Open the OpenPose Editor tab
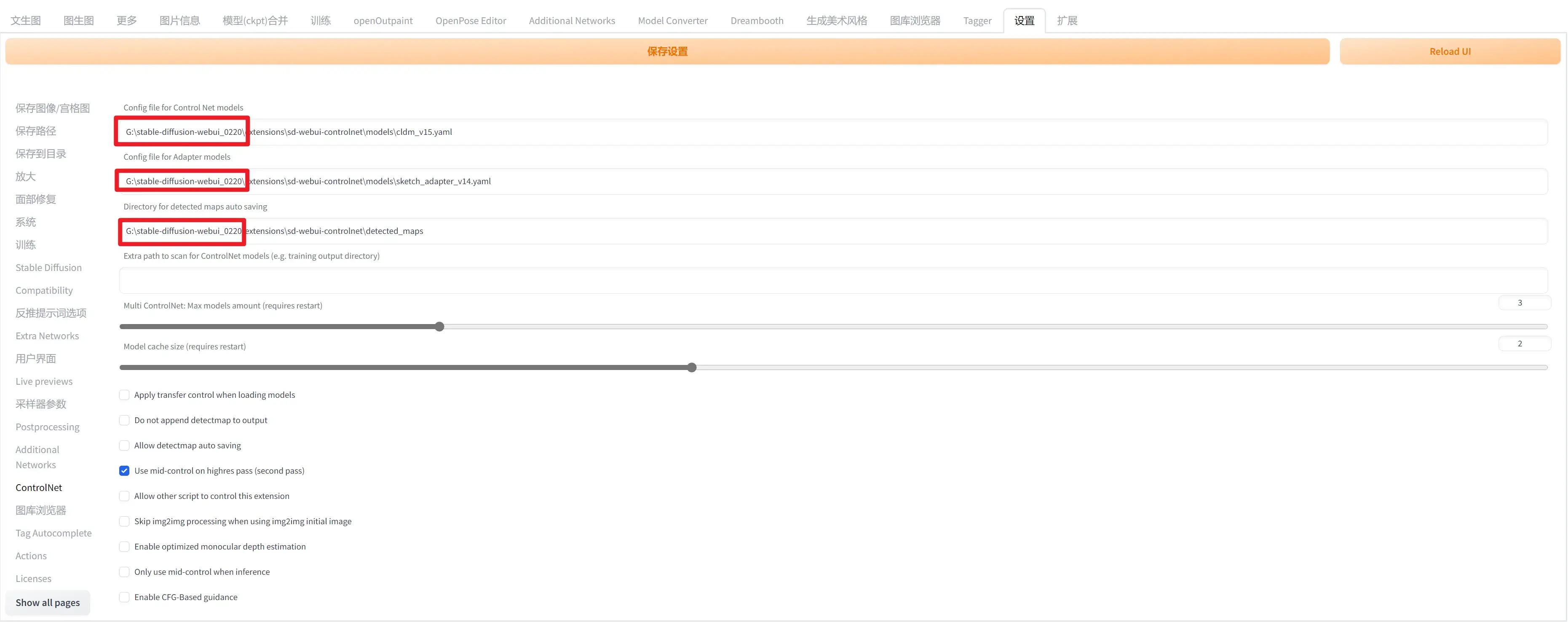 pyautogui.click(x=471, y=21)
